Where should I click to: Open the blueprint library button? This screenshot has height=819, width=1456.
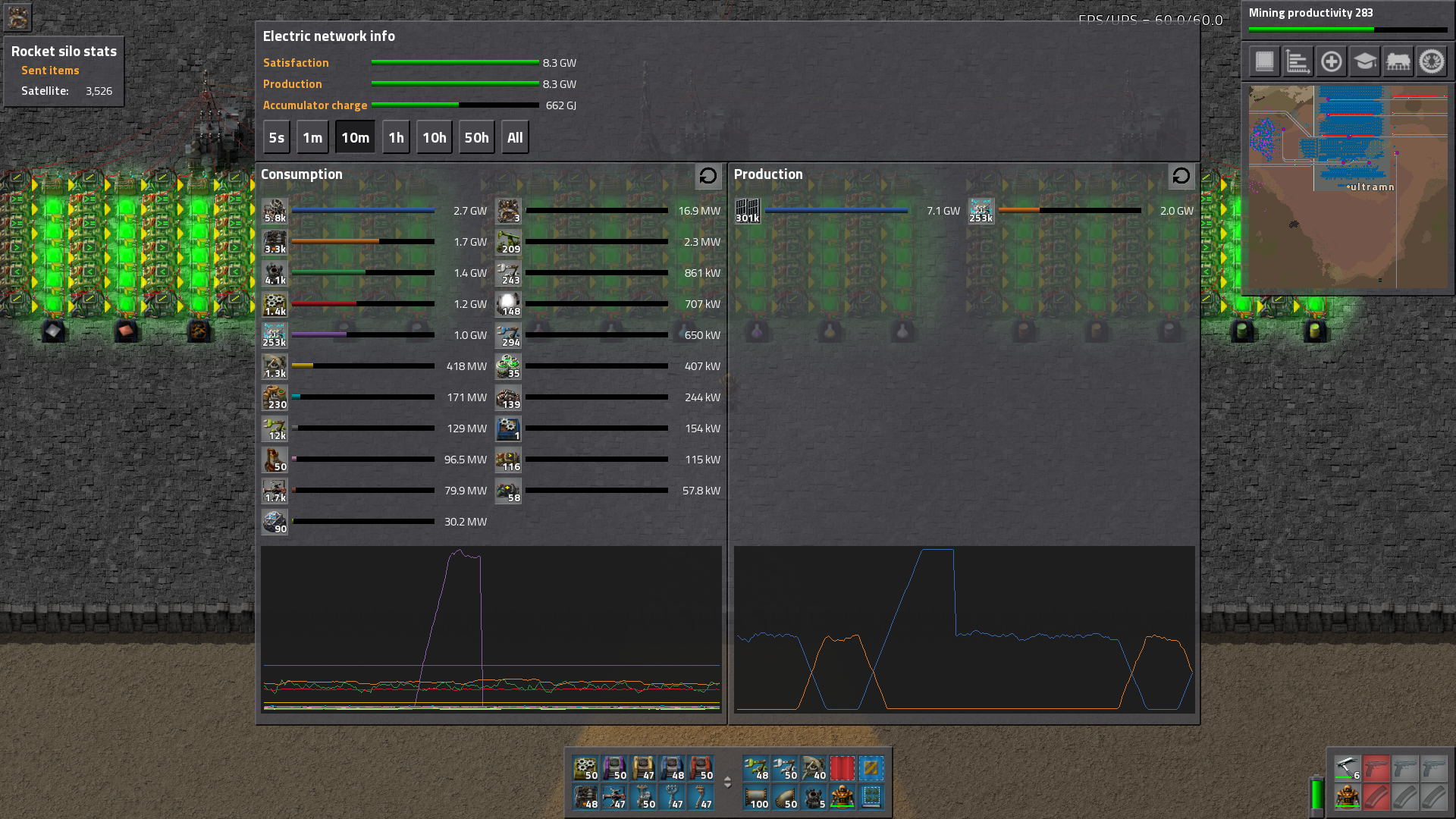coord(1264,61)
